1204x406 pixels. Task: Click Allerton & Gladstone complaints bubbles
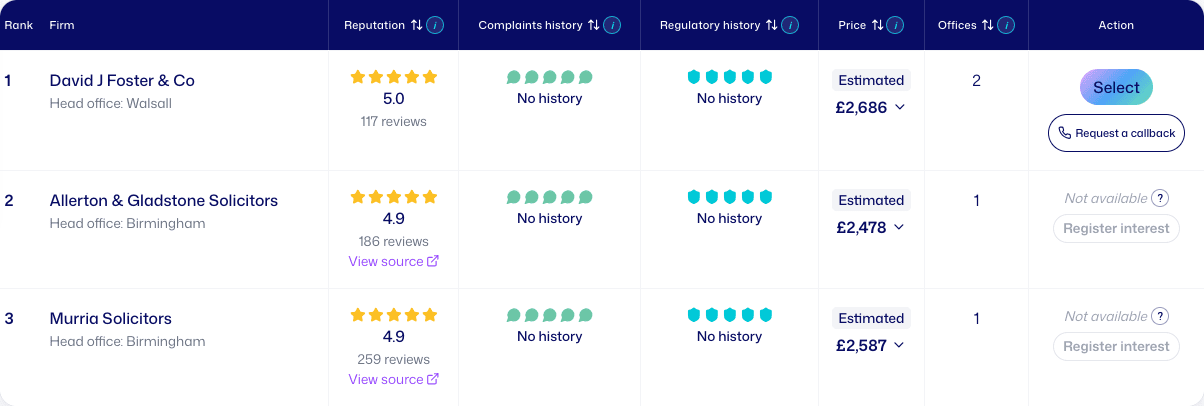point(549,197)
